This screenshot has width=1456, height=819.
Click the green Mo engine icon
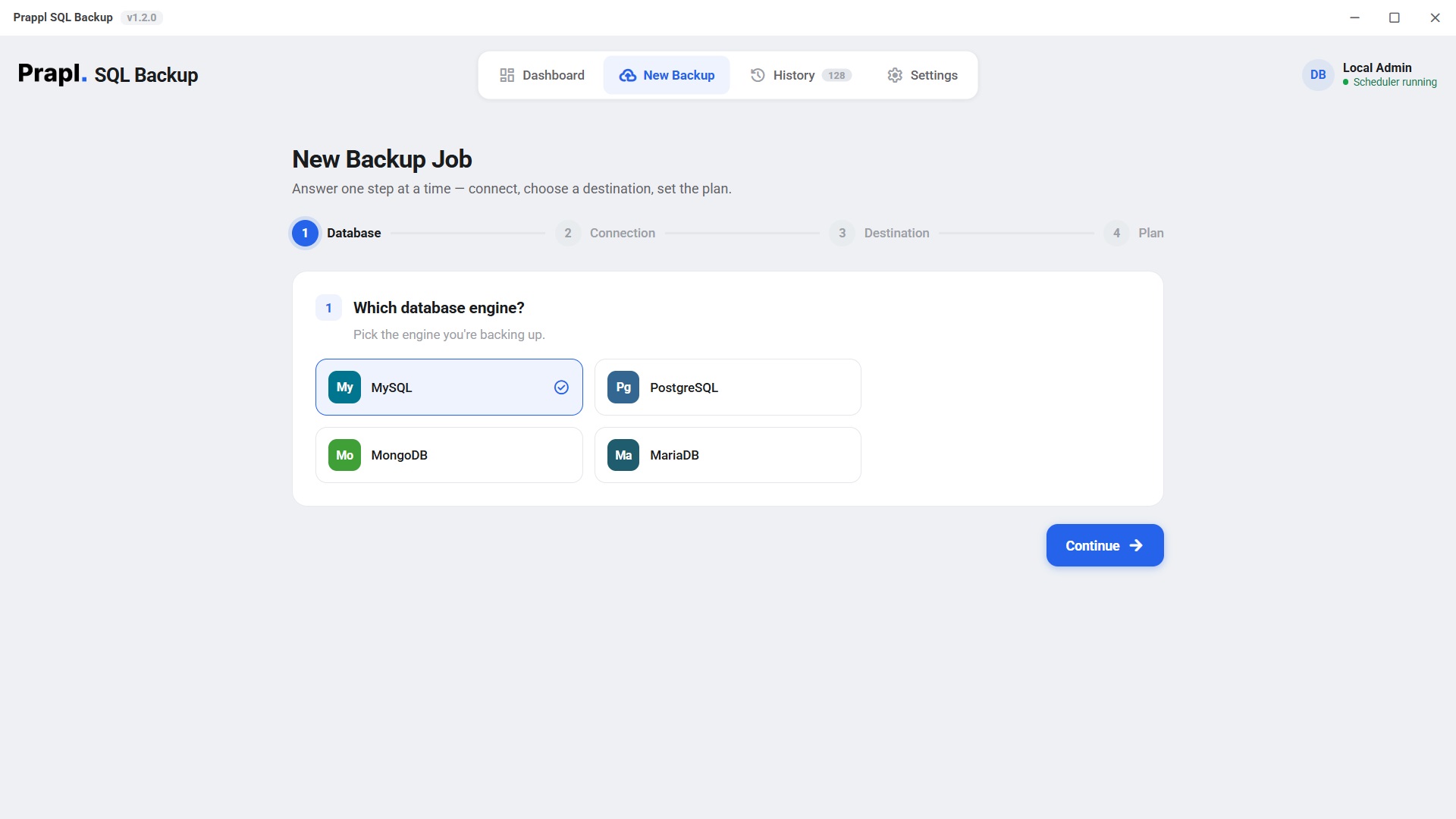(x=344, y=455)
